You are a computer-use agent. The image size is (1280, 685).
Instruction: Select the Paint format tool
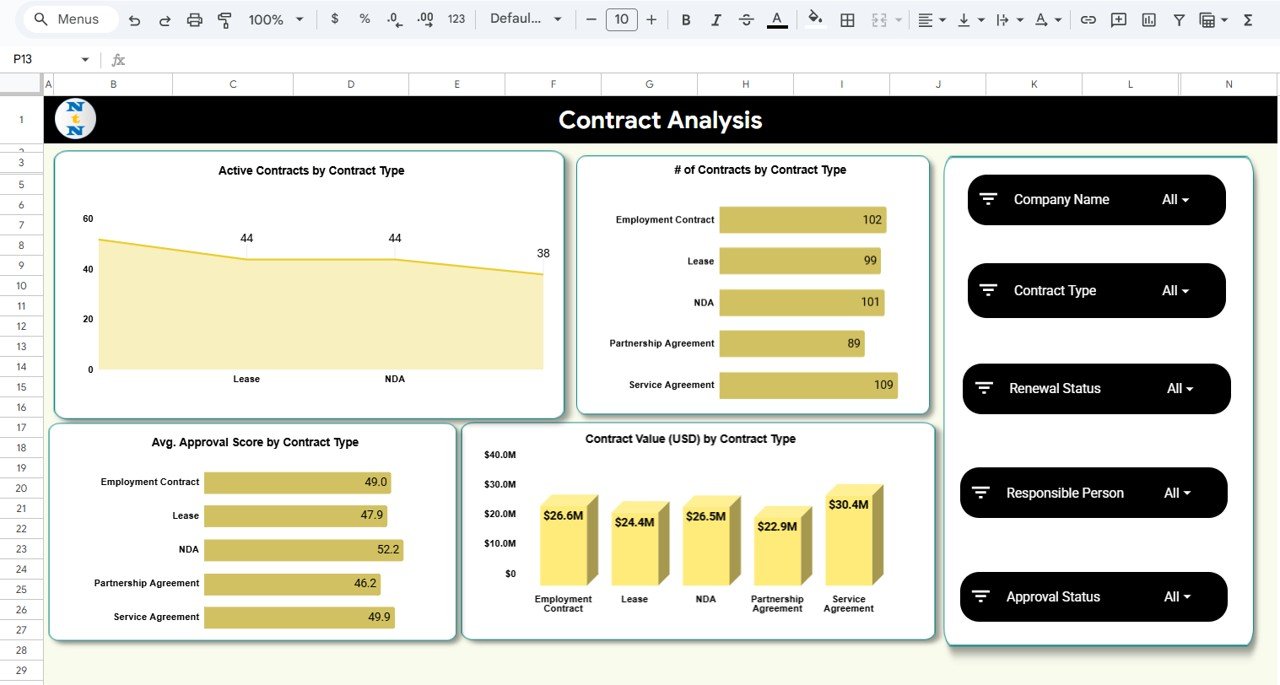[x=224, y=19]
